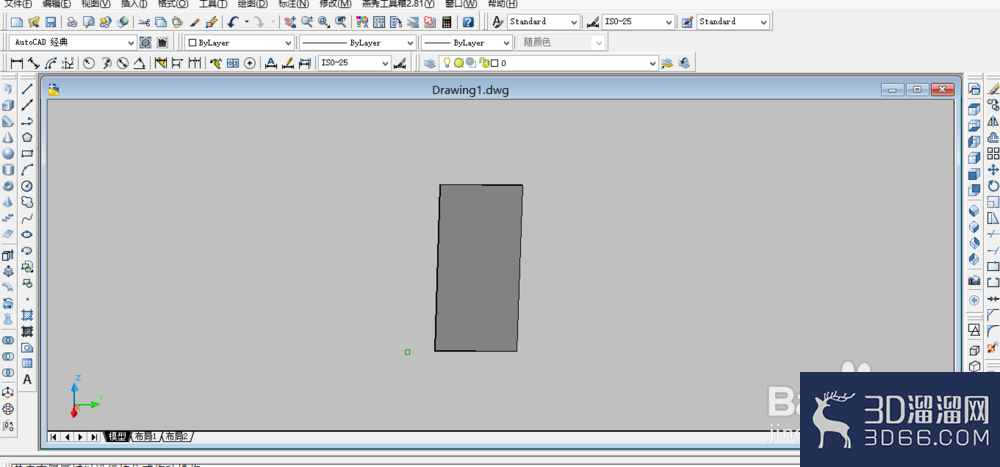The image size is (1000, 467).
Task: Select the Center Mark tool
Action: [249, 63]
